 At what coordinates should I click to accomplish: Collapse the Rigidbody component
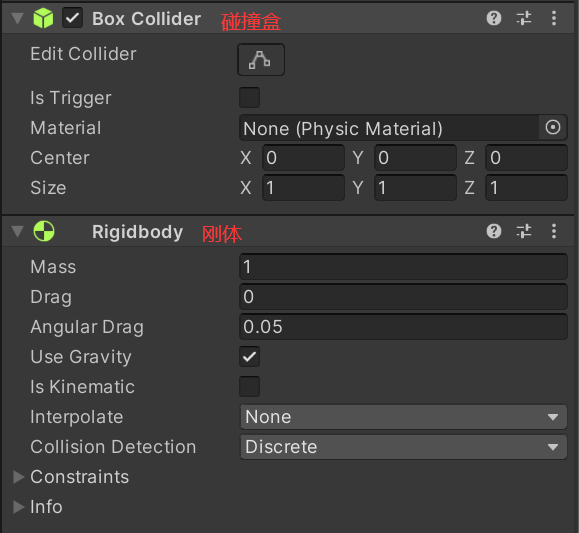pyautogui.click(x=17, y=232)
